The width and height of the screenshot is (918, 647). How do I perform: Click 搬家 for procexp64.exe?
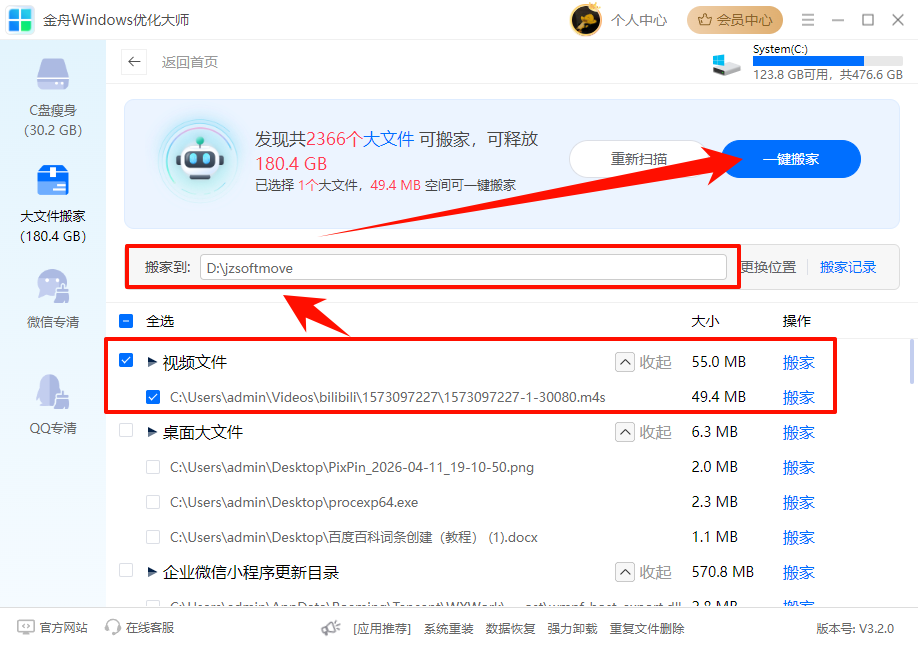pos(799,502)
